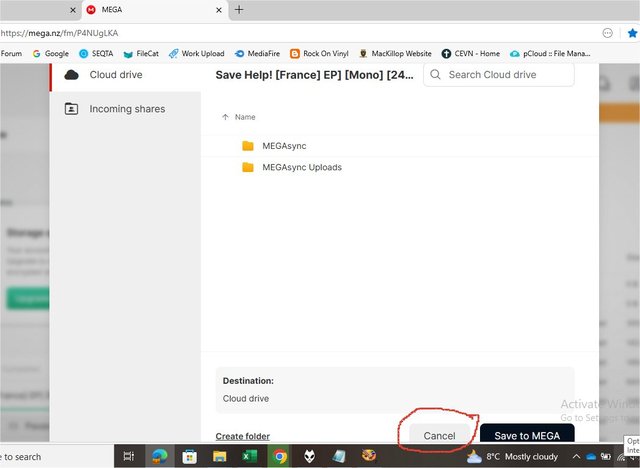Click the search magnifier icon

436,75
